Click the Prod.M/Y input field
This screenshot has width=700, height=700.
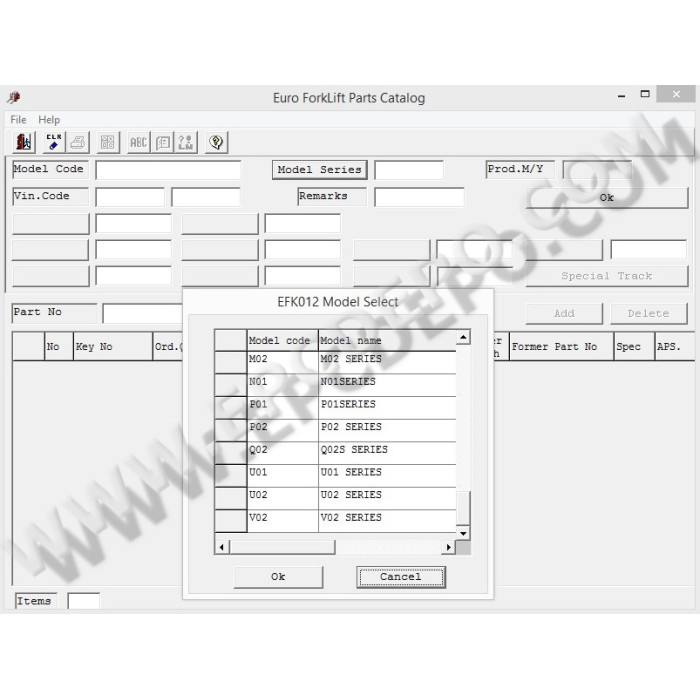(x=597, y=170)
